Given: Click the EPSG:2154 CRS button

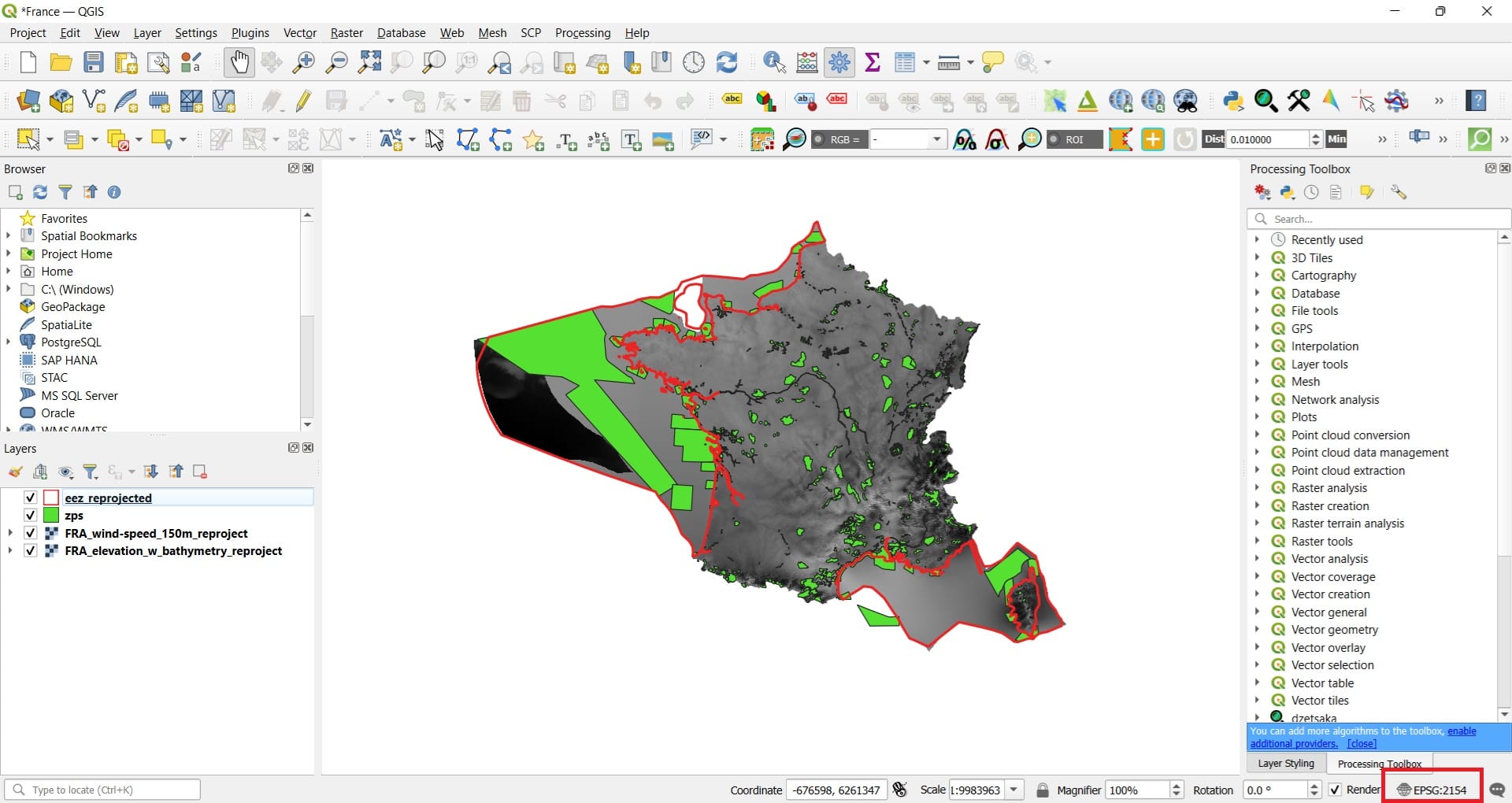Looking at the screenshot, I should coord(1432,790).
